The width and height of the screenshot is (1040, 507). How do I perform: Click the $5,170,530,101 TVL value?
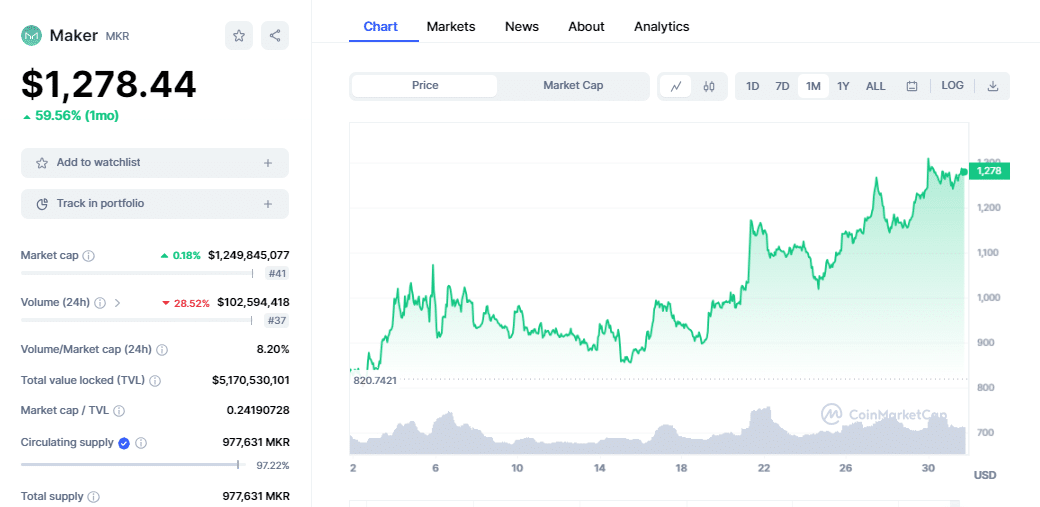point(251,380)
